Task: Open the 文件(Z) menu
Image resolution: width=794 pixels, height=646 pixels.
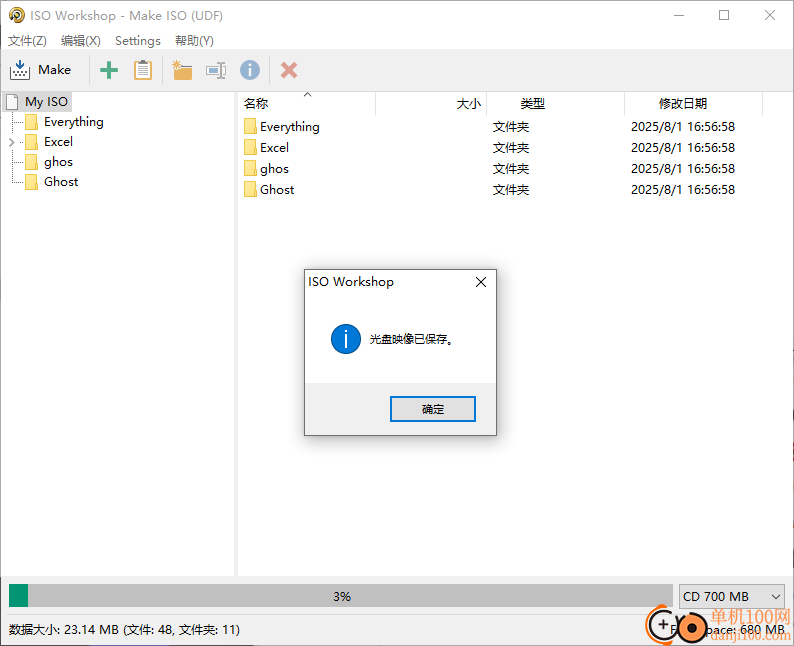Action: pos(27,41)
